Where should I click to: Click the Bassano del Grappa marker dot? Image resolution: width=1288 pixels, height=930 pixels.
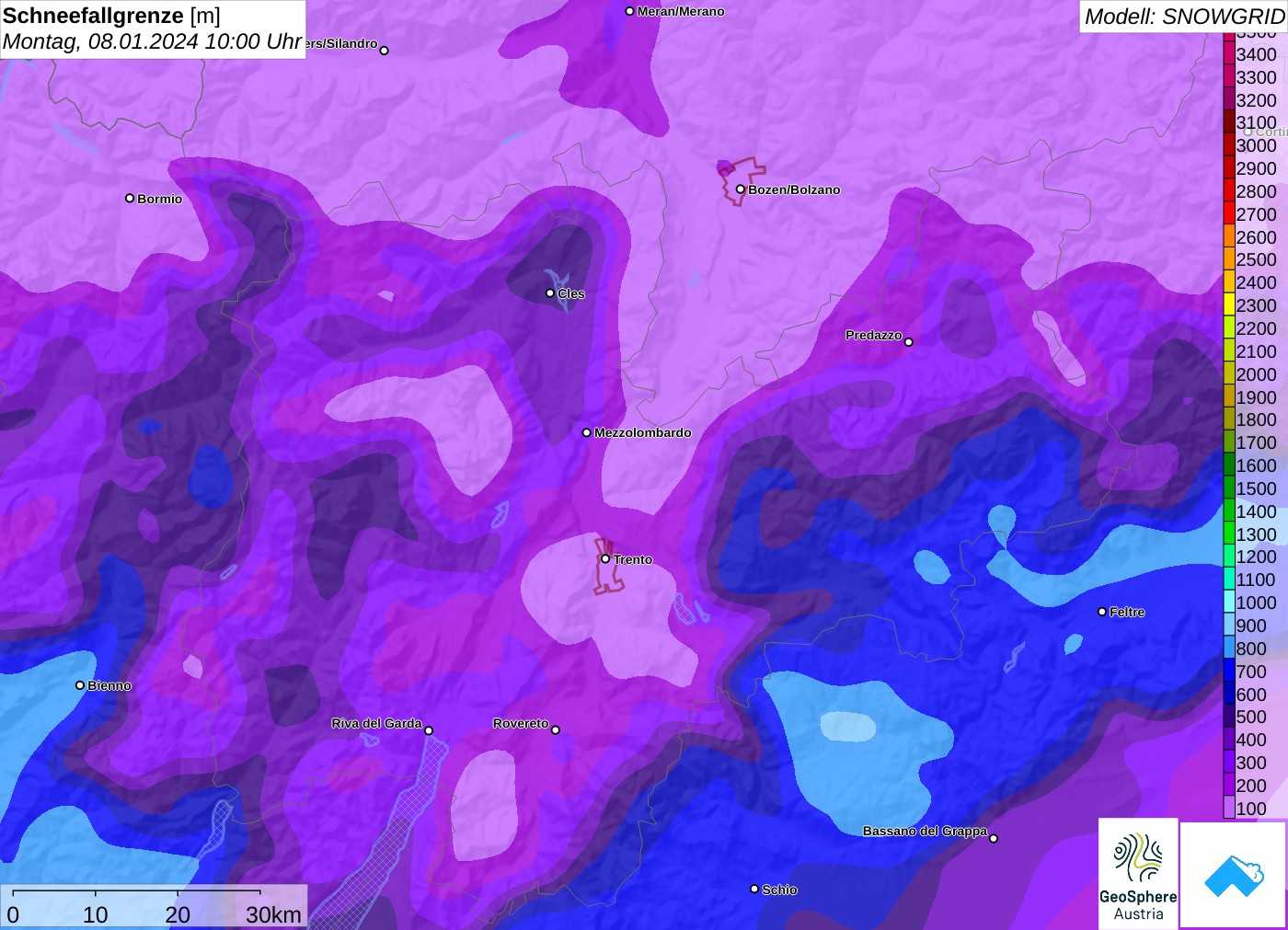pyautogui.click(x=994, y=838)
